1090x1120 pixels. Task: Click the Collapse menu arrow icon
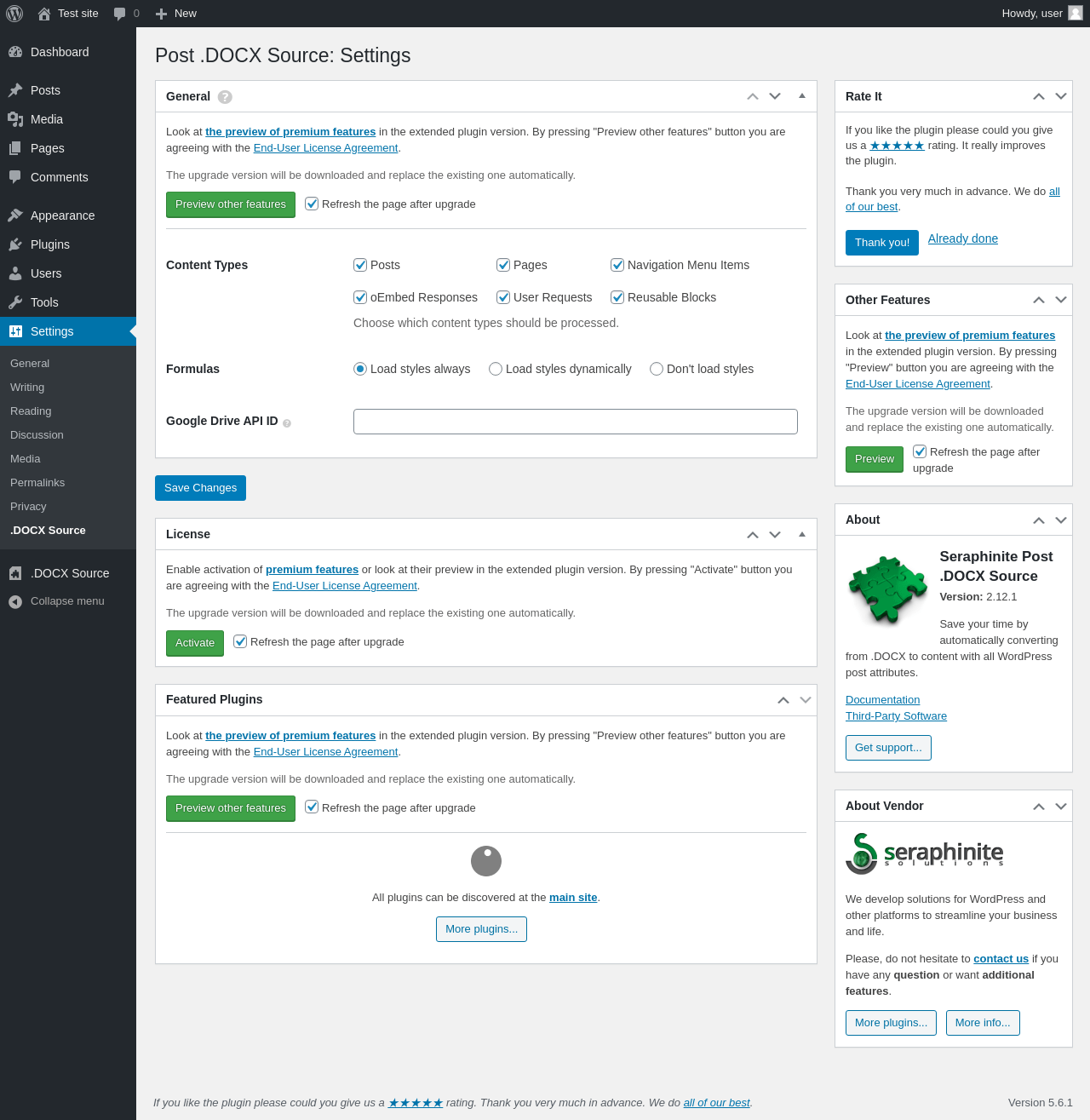click(x=15, y=602)
